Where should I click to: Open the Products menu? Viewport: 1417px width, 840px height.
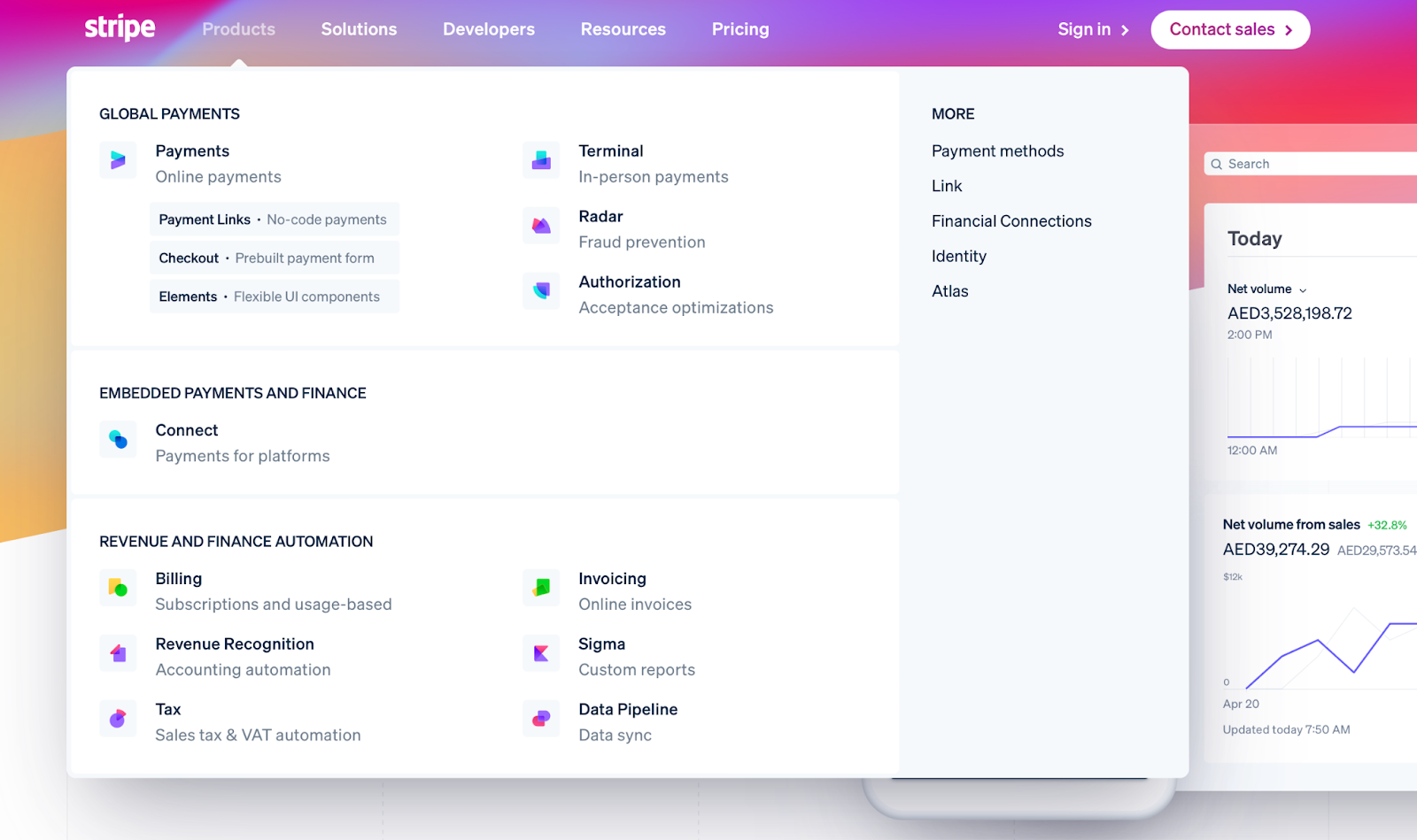[239, 29]
